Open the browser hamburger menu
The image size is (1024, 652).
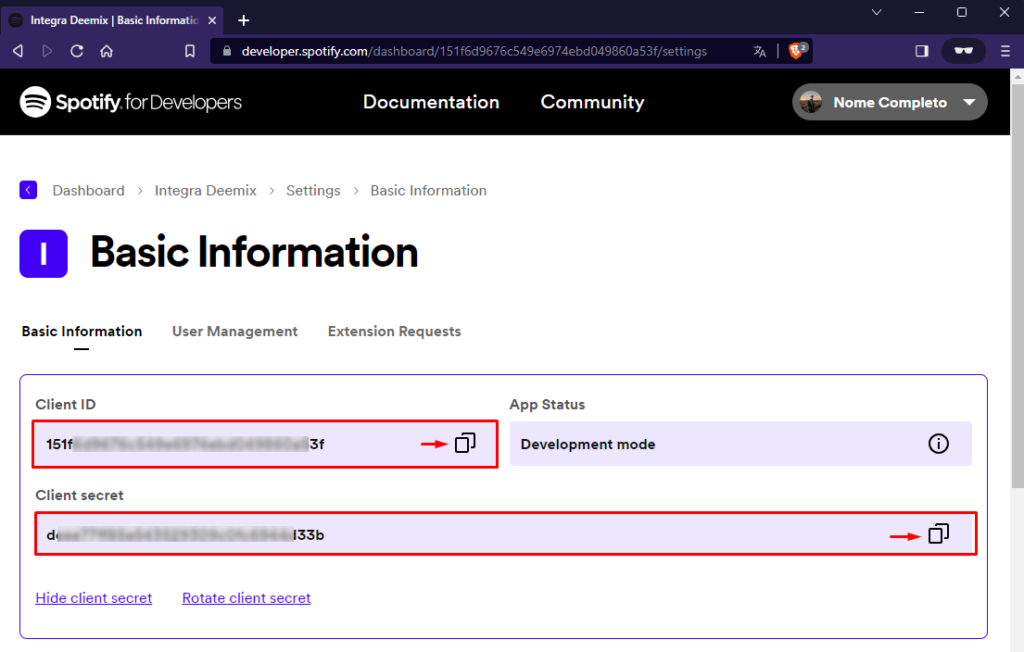(1005, 51)
